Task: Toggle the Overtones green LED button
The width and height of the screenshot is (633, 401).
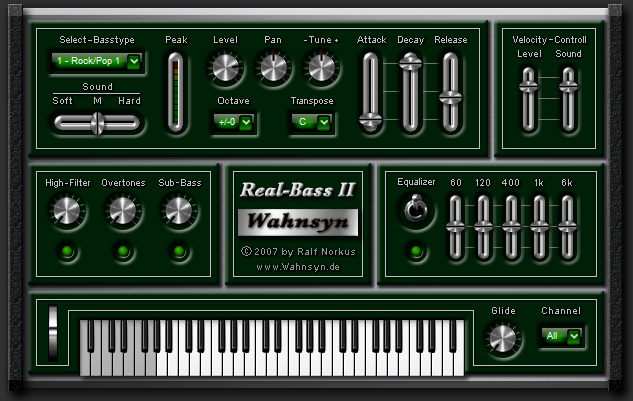Action: (x=123, y=252)
